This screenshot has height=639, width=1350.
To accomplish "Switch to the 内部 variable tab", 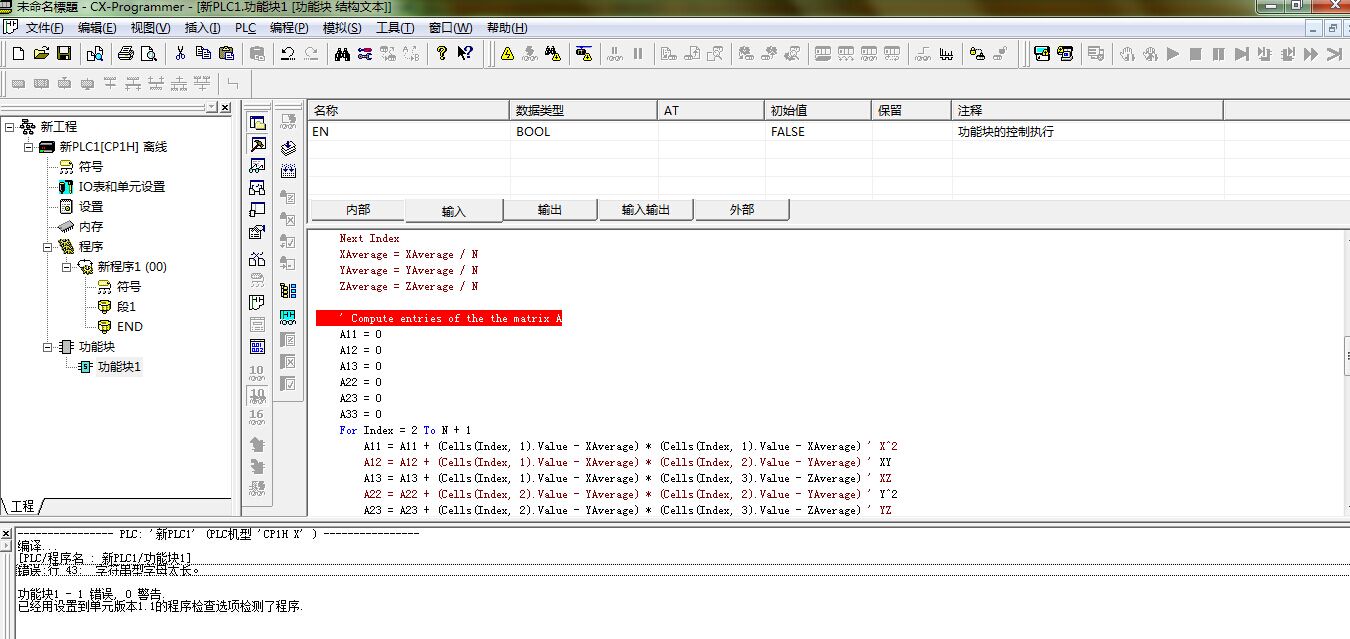I will (357, 210).
